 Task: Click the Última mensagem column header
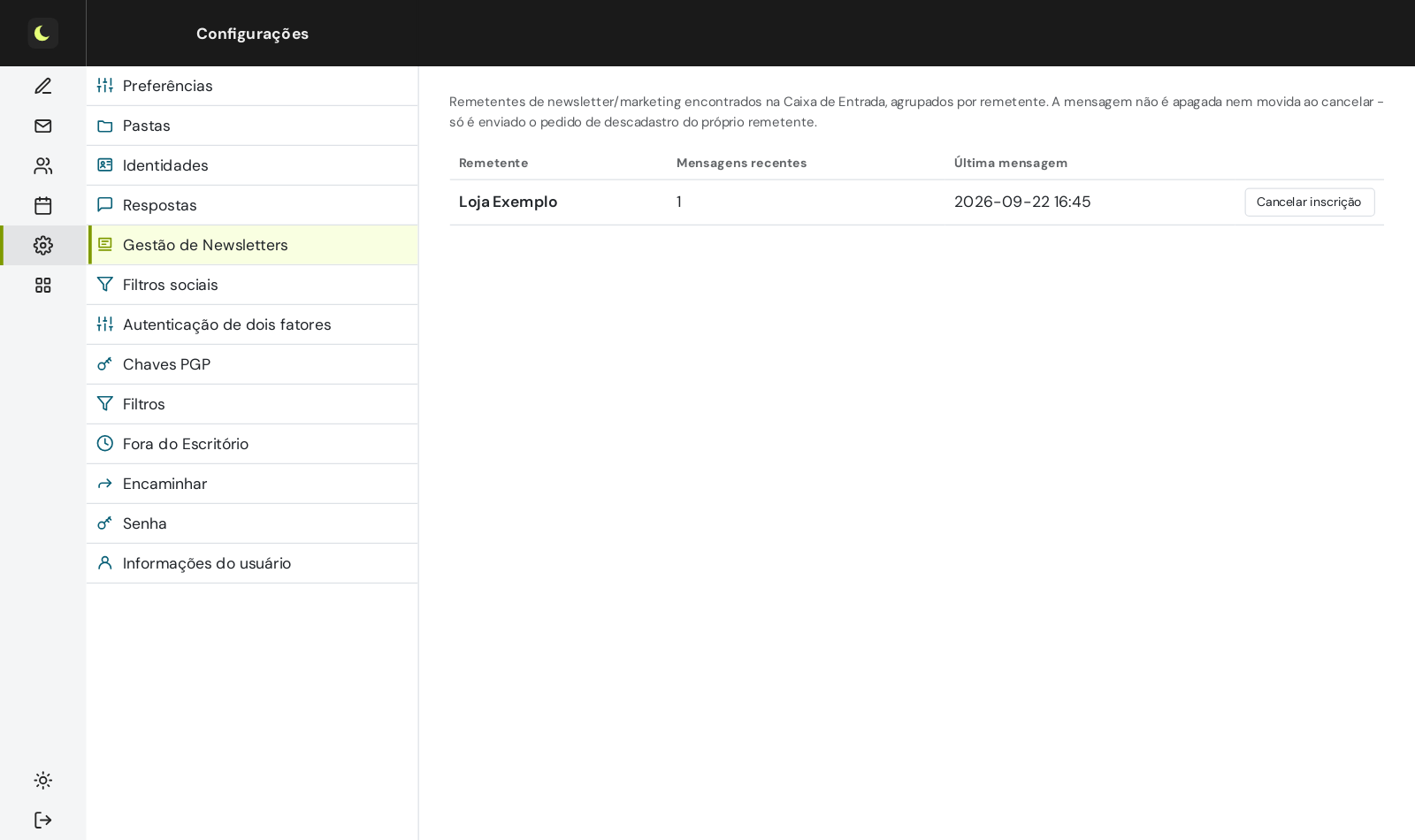click(x=1011, y=163)
